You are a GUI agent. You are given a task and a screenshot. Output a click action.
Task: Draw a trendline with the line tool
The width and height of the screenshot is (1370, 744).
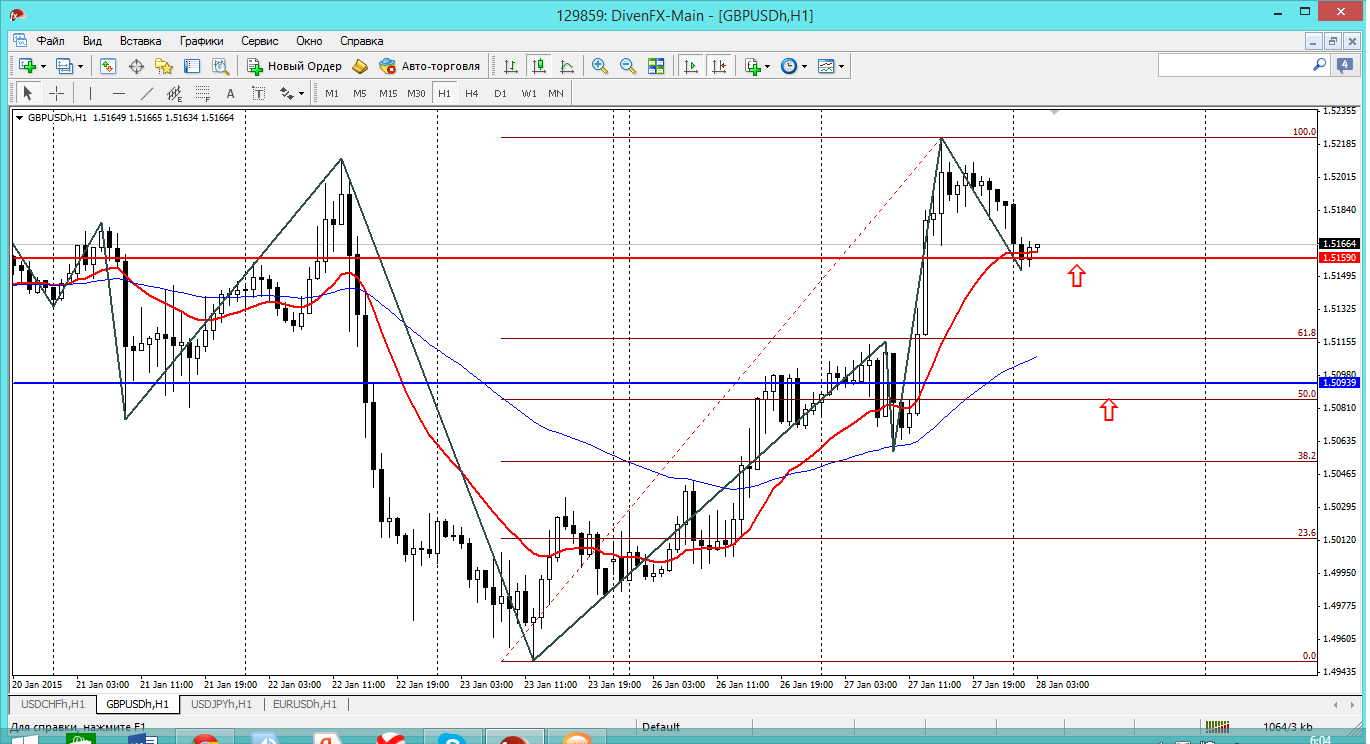(x=147, y=93)
